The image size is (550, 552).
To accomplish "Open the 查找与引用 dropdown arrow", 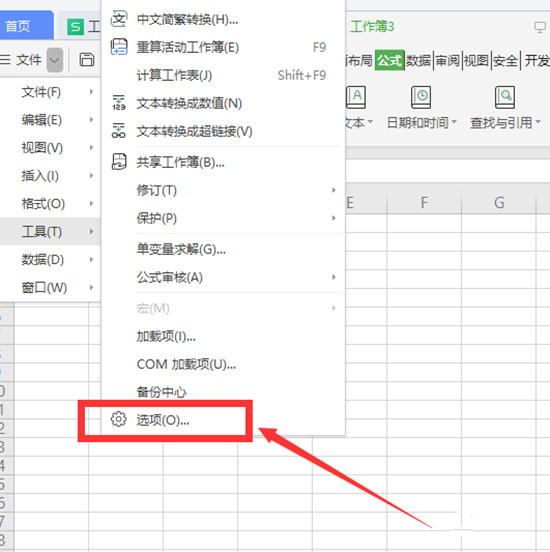I will pos(538,122).
